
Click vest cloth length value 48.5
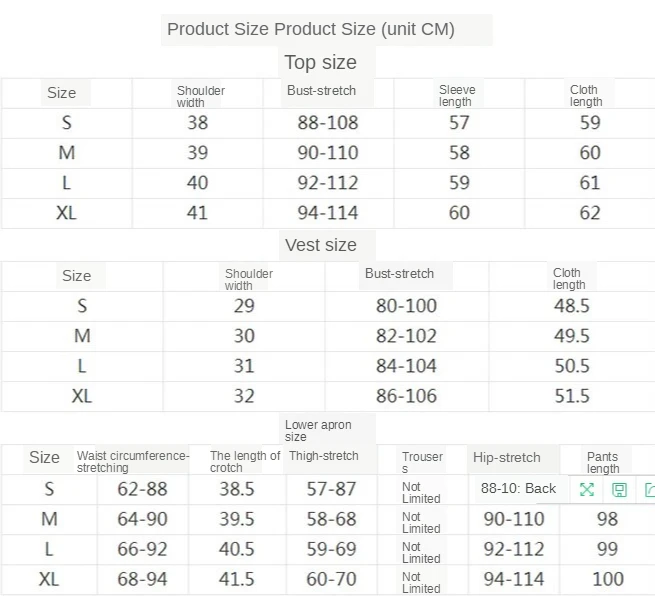[572, 306]
